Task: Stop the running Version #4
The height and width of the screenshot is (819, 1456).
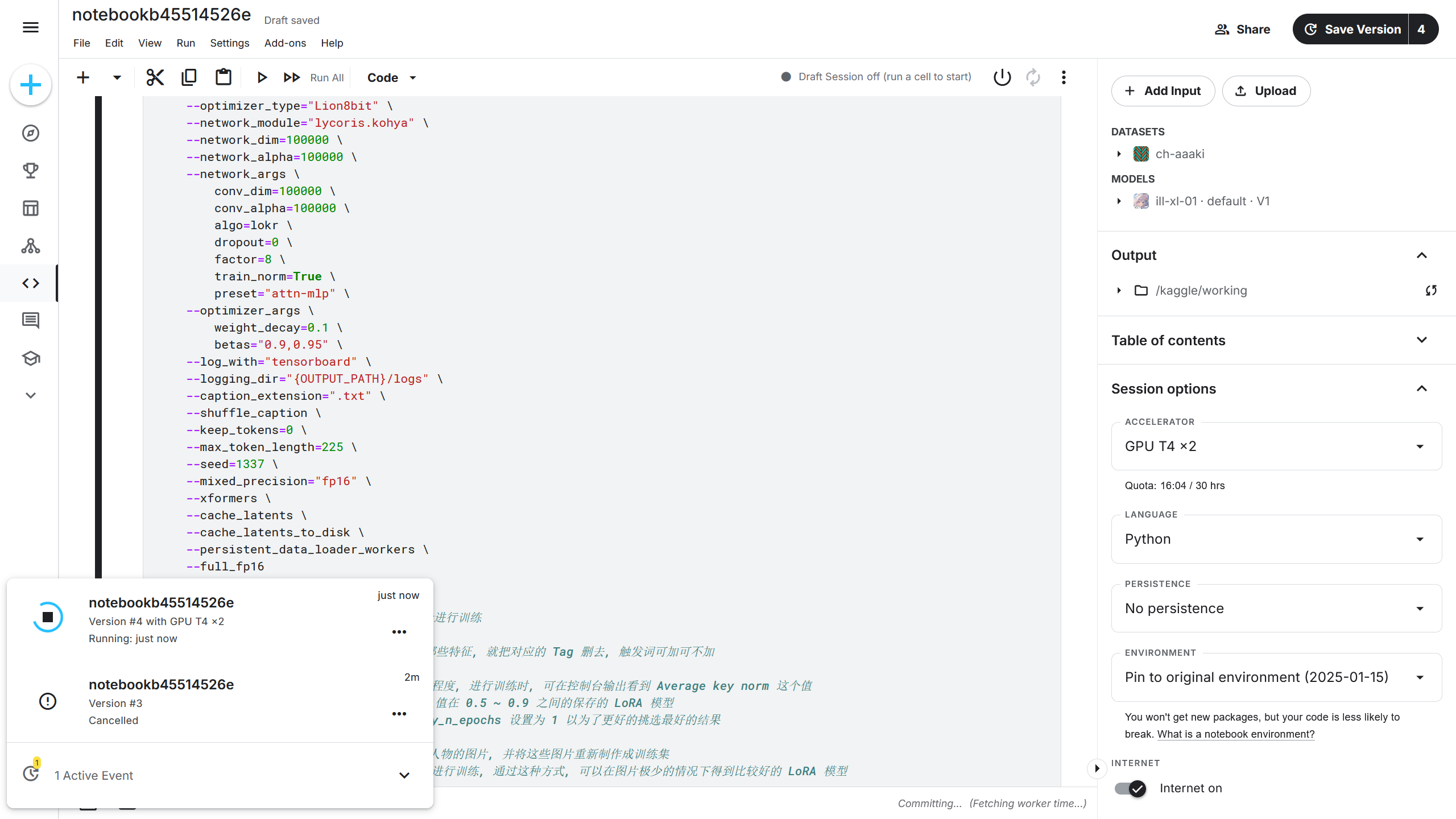Action: click(48, 616)
